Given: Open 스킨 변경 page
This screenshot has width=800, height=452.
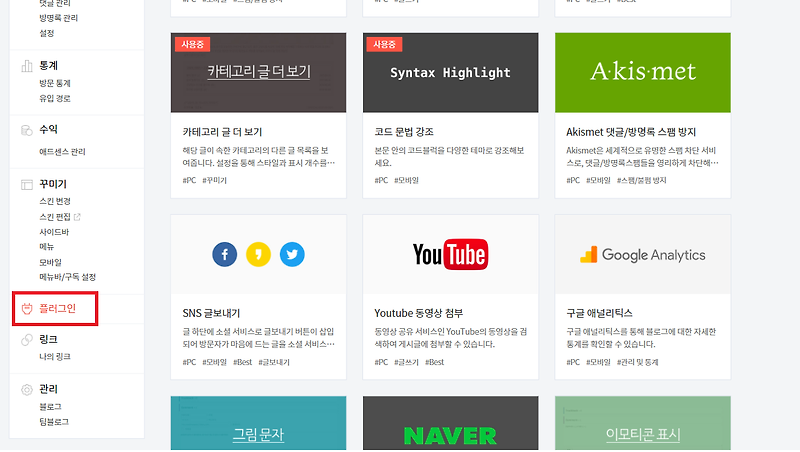Looking at the screenshot, I should coord(55,201).
